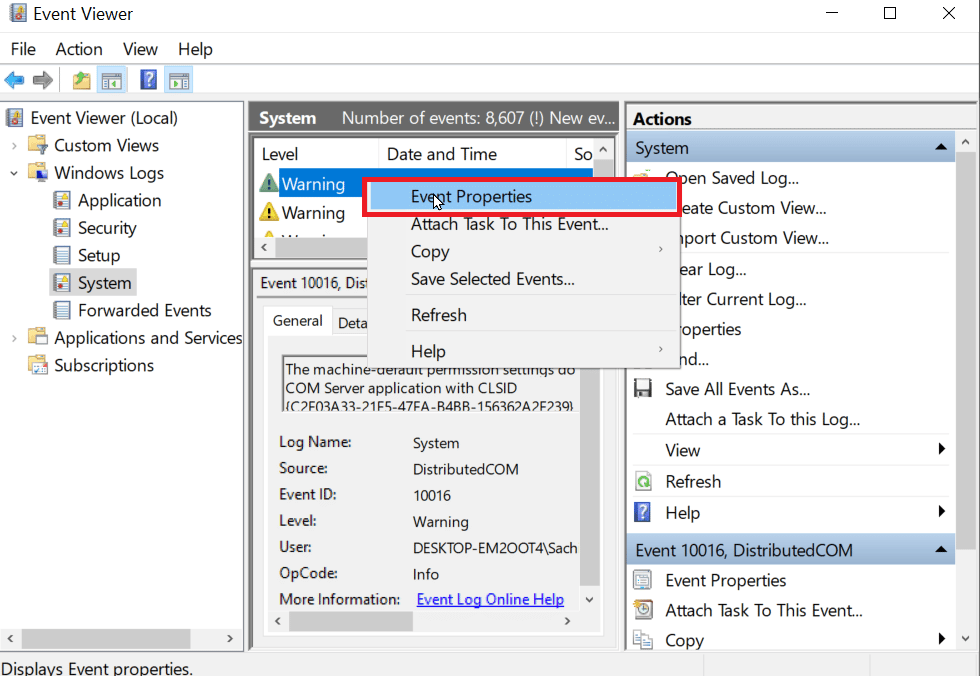Click the Forwarded Events log icon
Viewport: 980px width, 676px height.
(x=62, y=310)
